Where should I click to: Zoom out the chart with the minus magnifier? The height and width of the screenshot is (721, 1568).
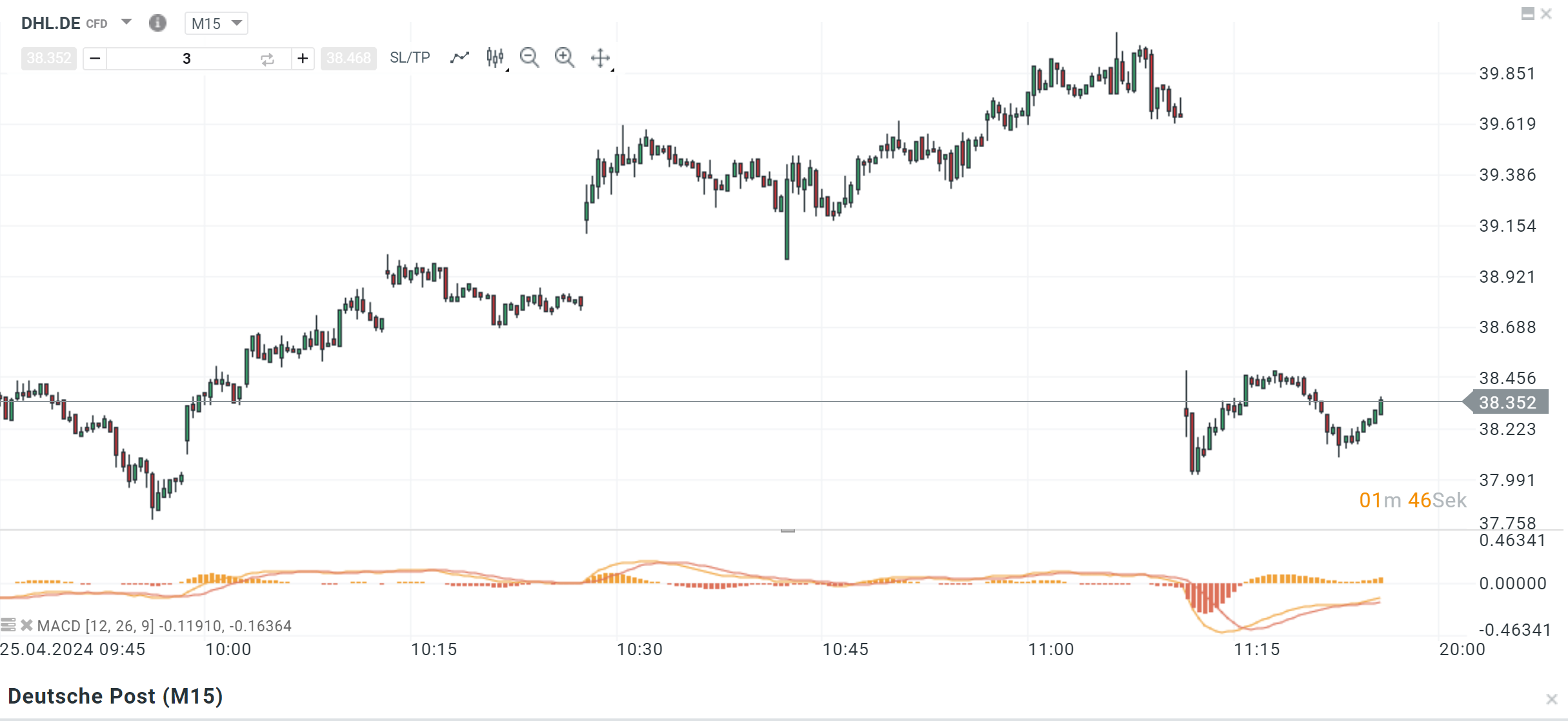(529, 58)
